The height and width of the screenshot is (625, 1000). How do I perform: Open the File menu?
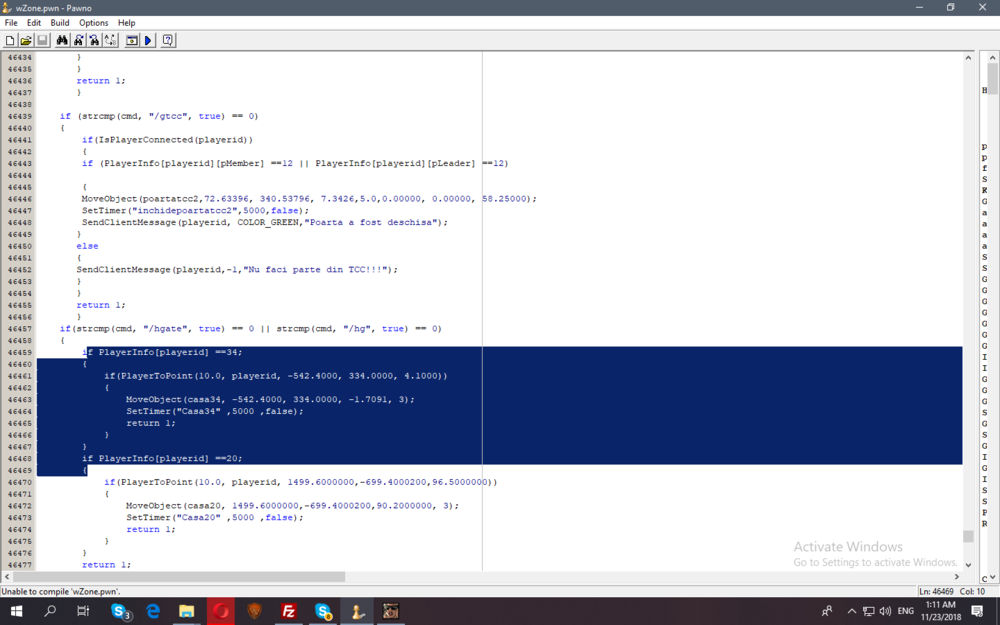click(11, 22)
